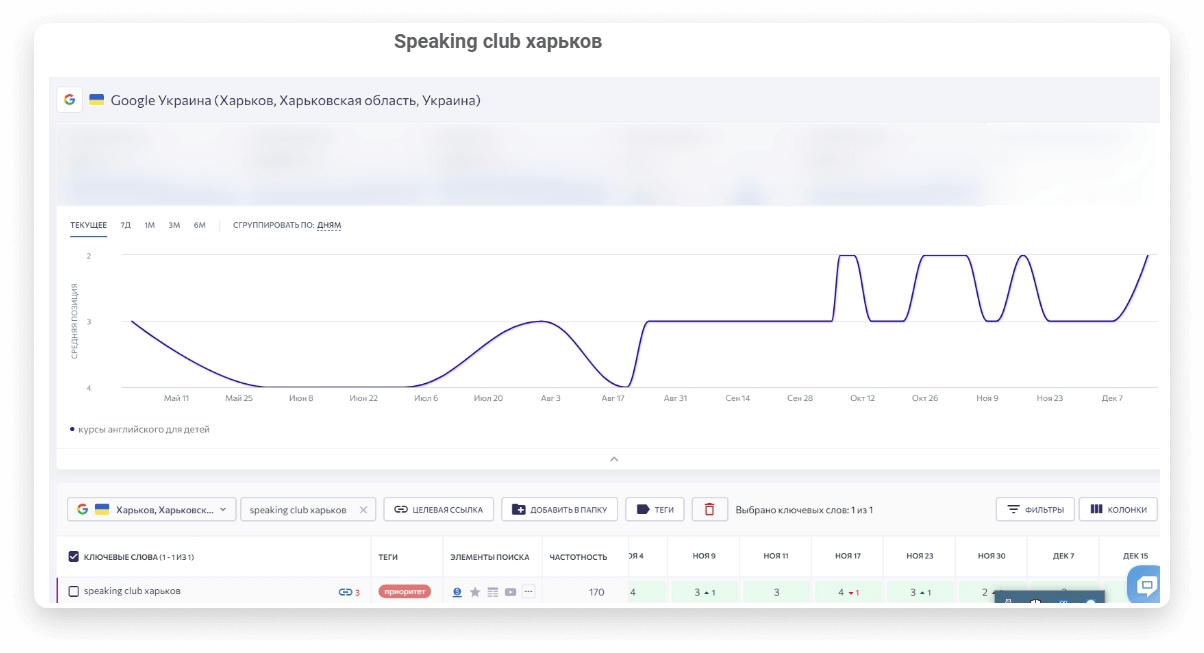Open the ТЕГИ button
Image resolution: width=1204 pixels, height=653 pixels.
(x=654, y=509)
